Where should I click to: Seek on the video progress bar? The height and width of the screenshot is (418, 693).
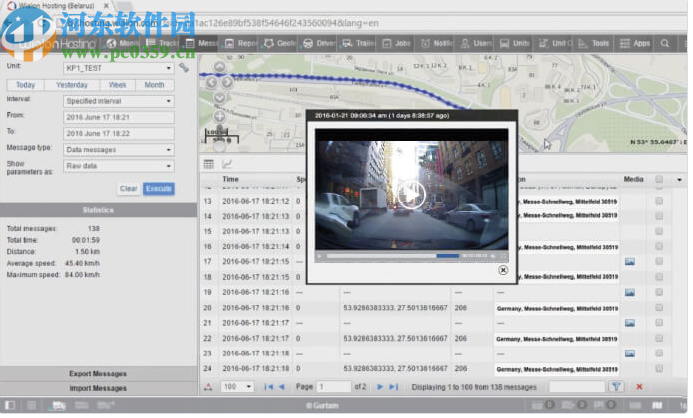tap(393, 256)
